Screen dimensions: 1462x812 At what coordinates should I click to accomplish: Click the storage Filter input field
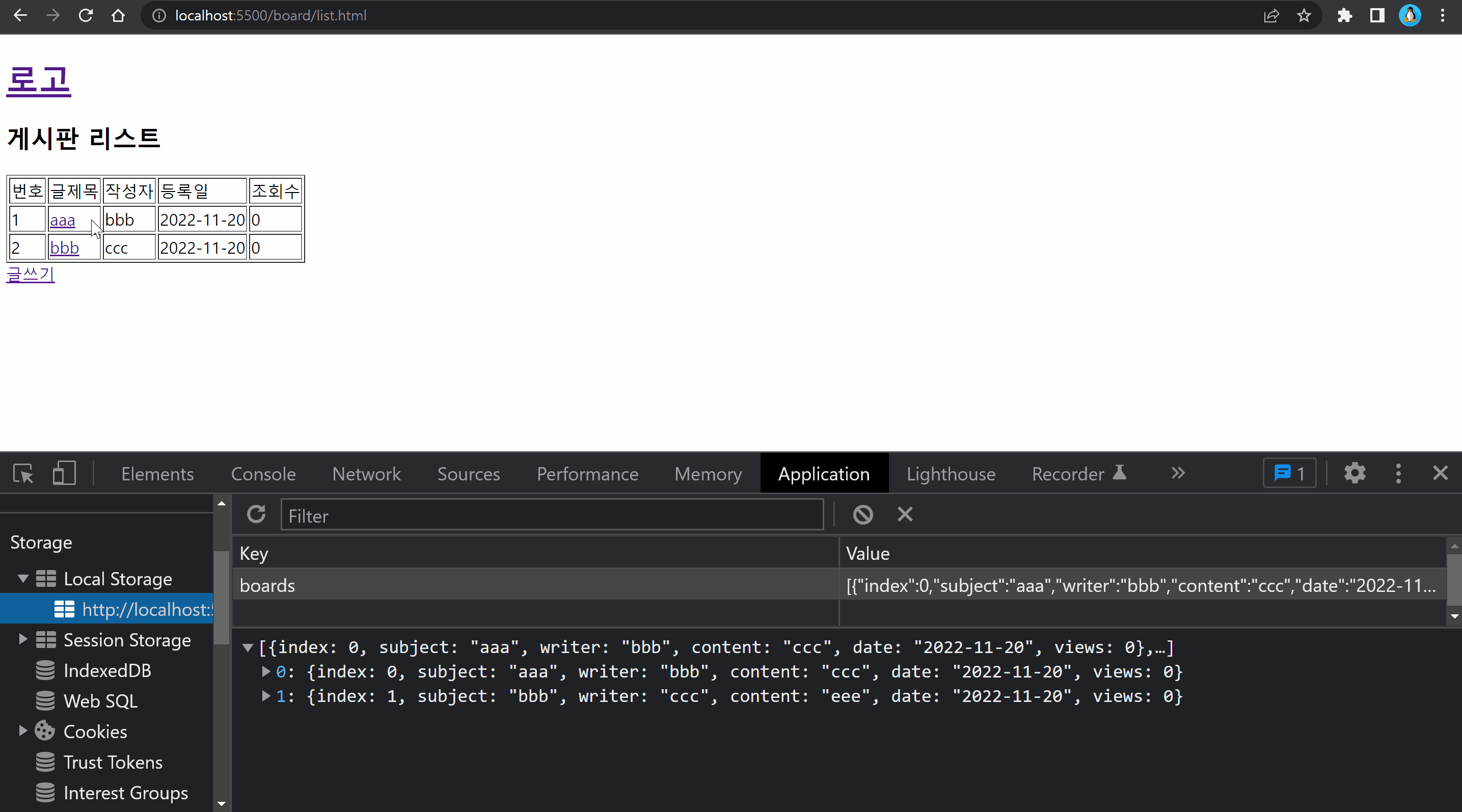(552, 515)
